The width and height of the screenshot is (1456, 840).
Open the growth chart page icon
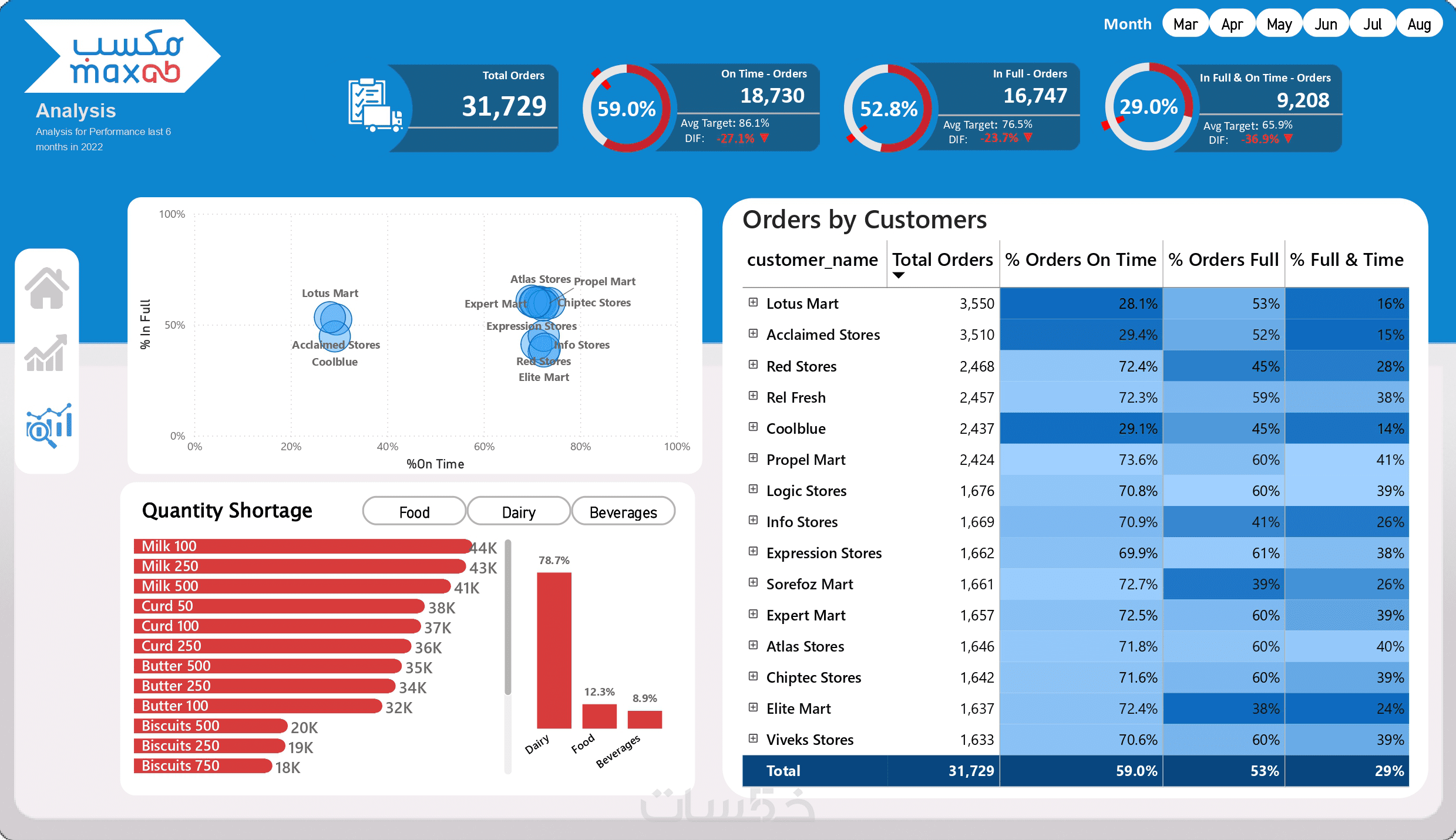coord(46,353)
